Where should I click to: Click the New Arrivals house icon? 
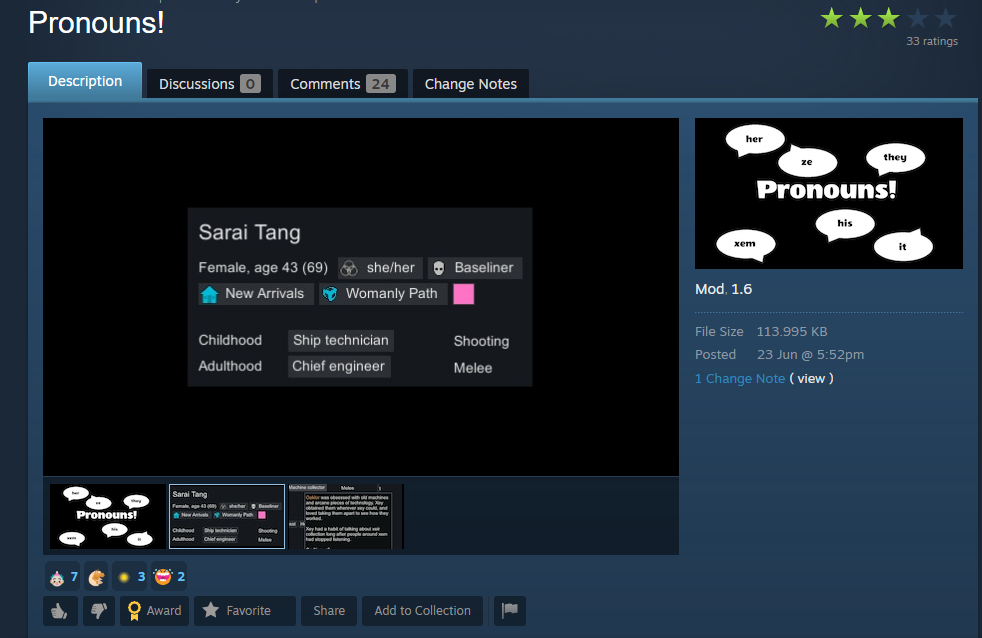click(x=209, y=294)
